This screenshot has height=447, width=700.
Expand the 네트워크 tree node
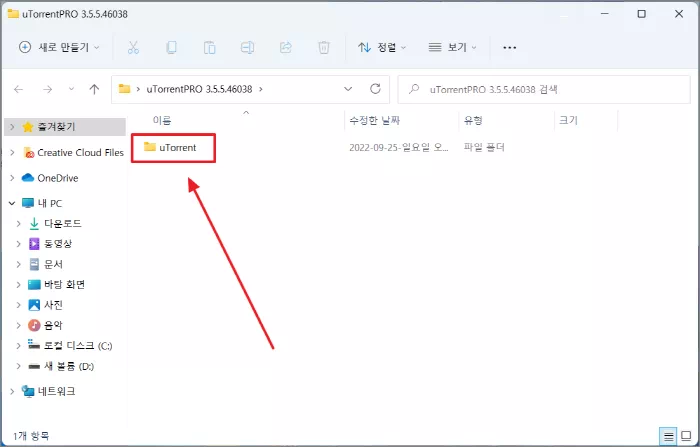tap(12, 392)
